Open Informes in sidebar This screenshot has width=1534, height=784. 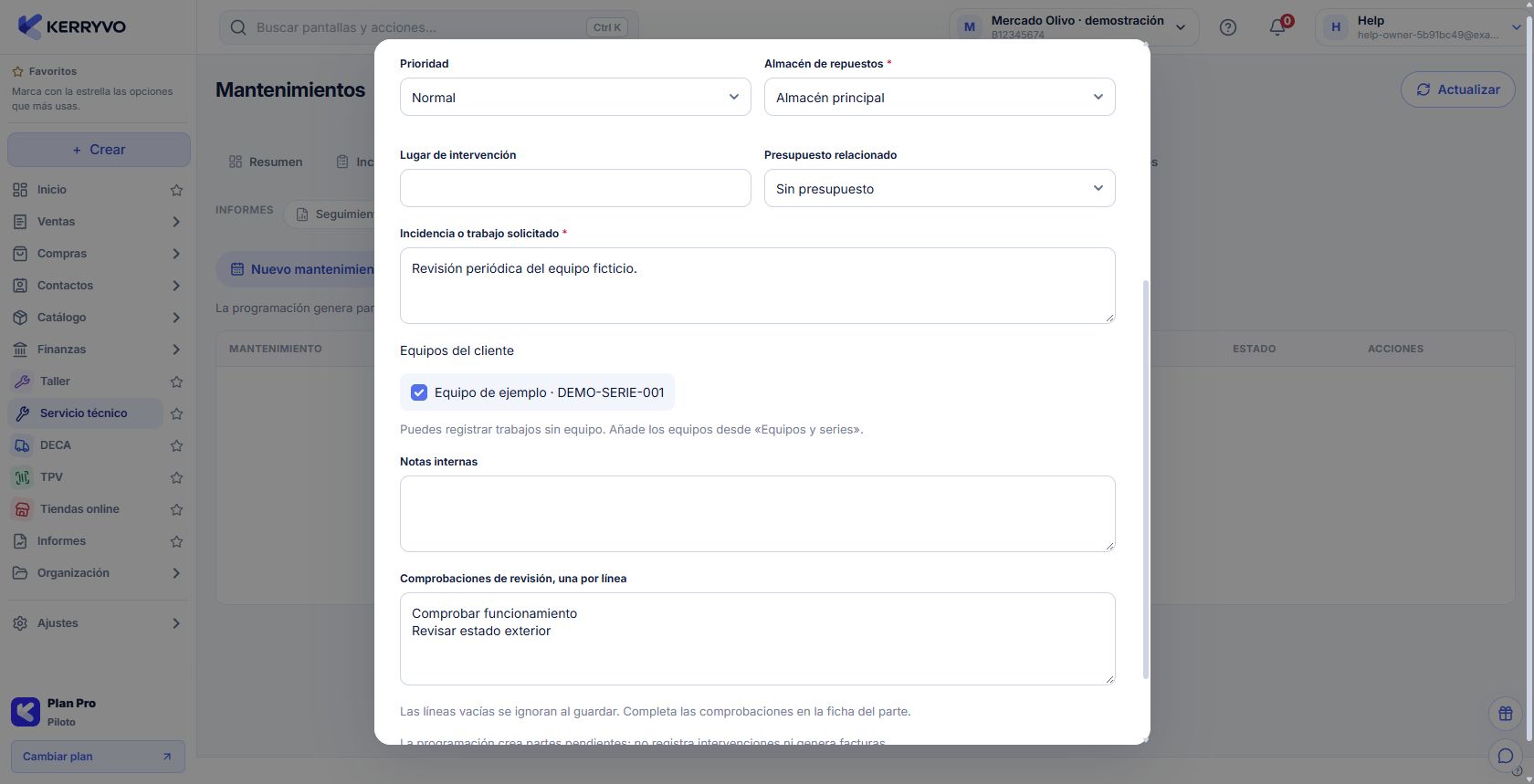(86, 541)
